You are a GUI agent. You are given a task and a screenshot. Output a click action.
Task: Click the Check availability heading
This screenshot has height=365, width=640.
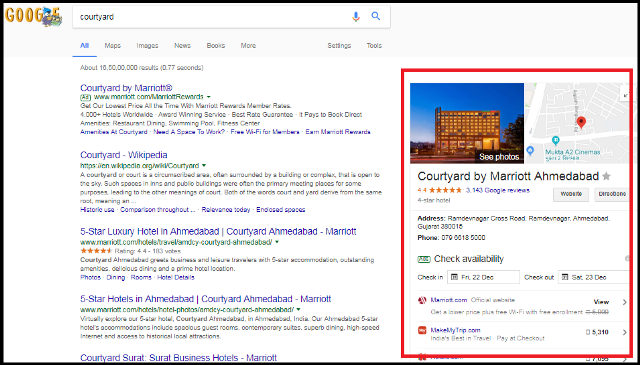[x=469, y=259]
